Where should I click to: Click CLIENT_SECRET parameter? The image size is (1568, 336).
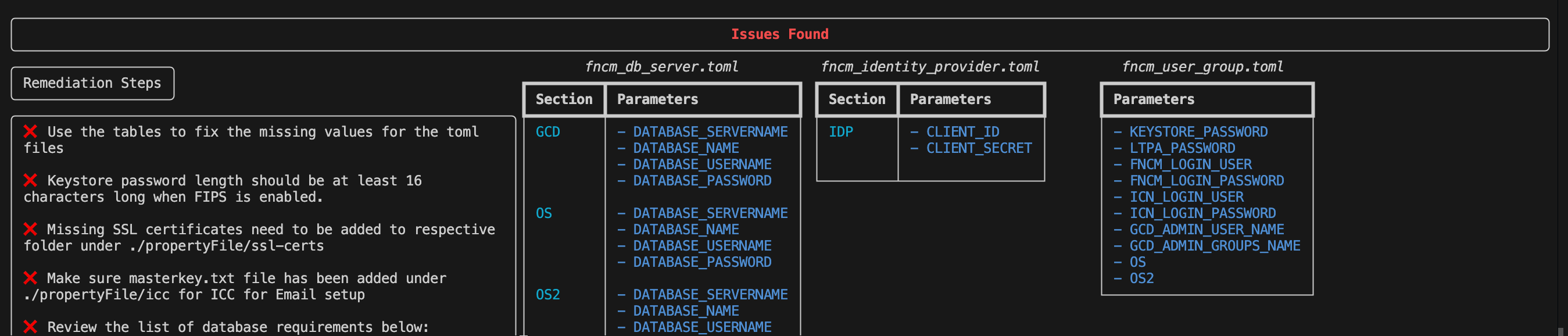tap(979, 148)
